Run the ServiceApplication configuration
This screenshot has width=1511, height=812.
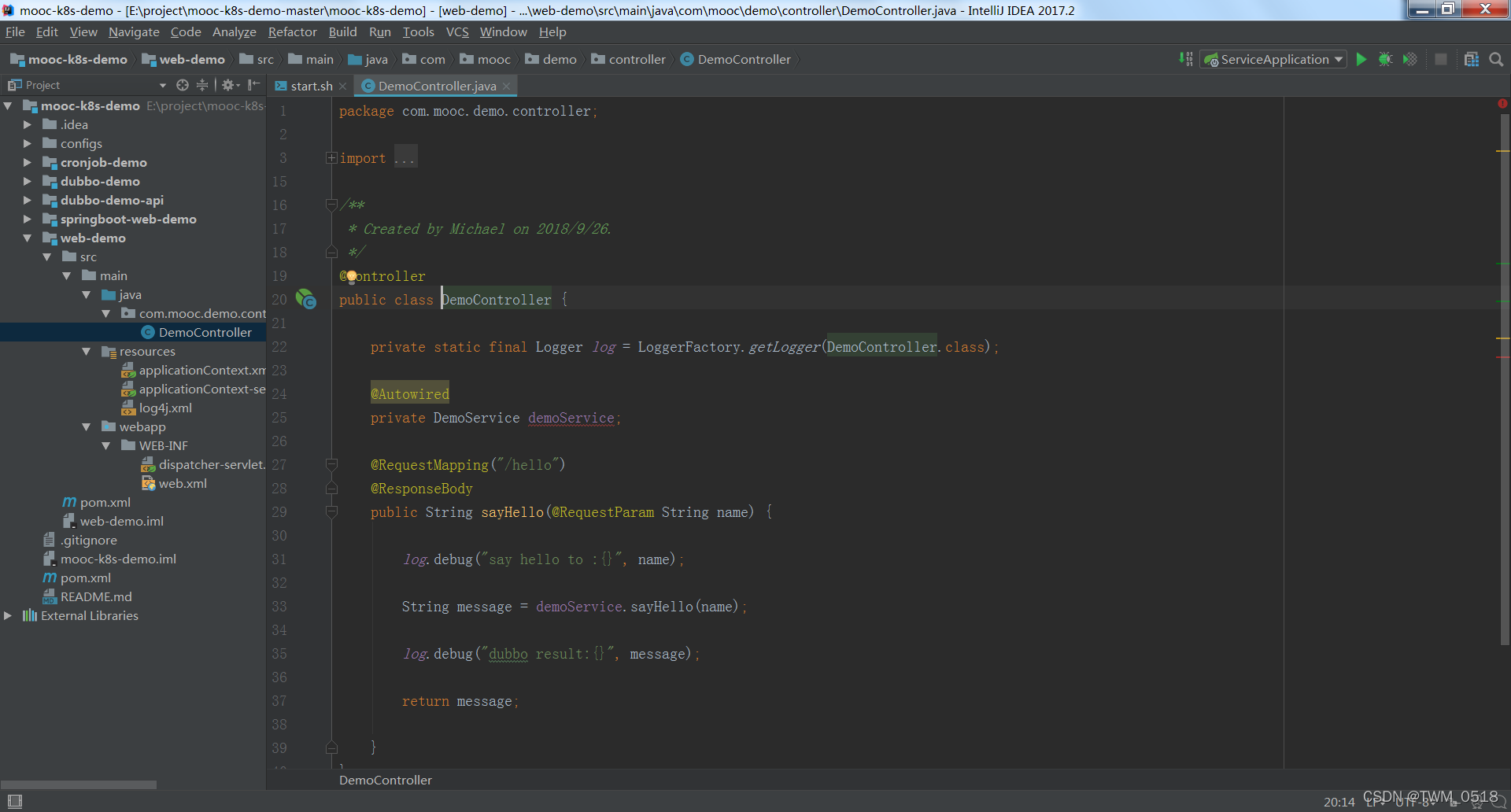click(x=1361, y=59)
